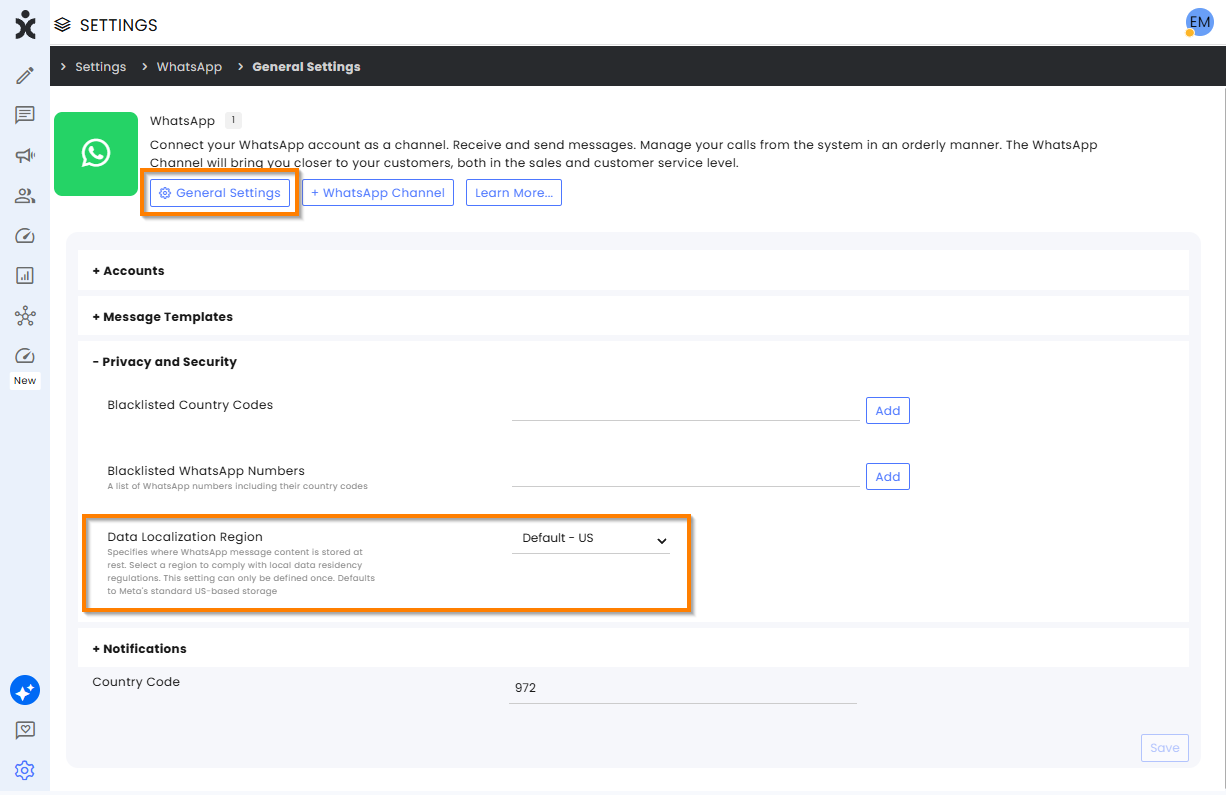Image resolution: width=1226 pixels, height=795 pixels.
Task: Open the network flow diagram sidebar icon
Action: 25,317
